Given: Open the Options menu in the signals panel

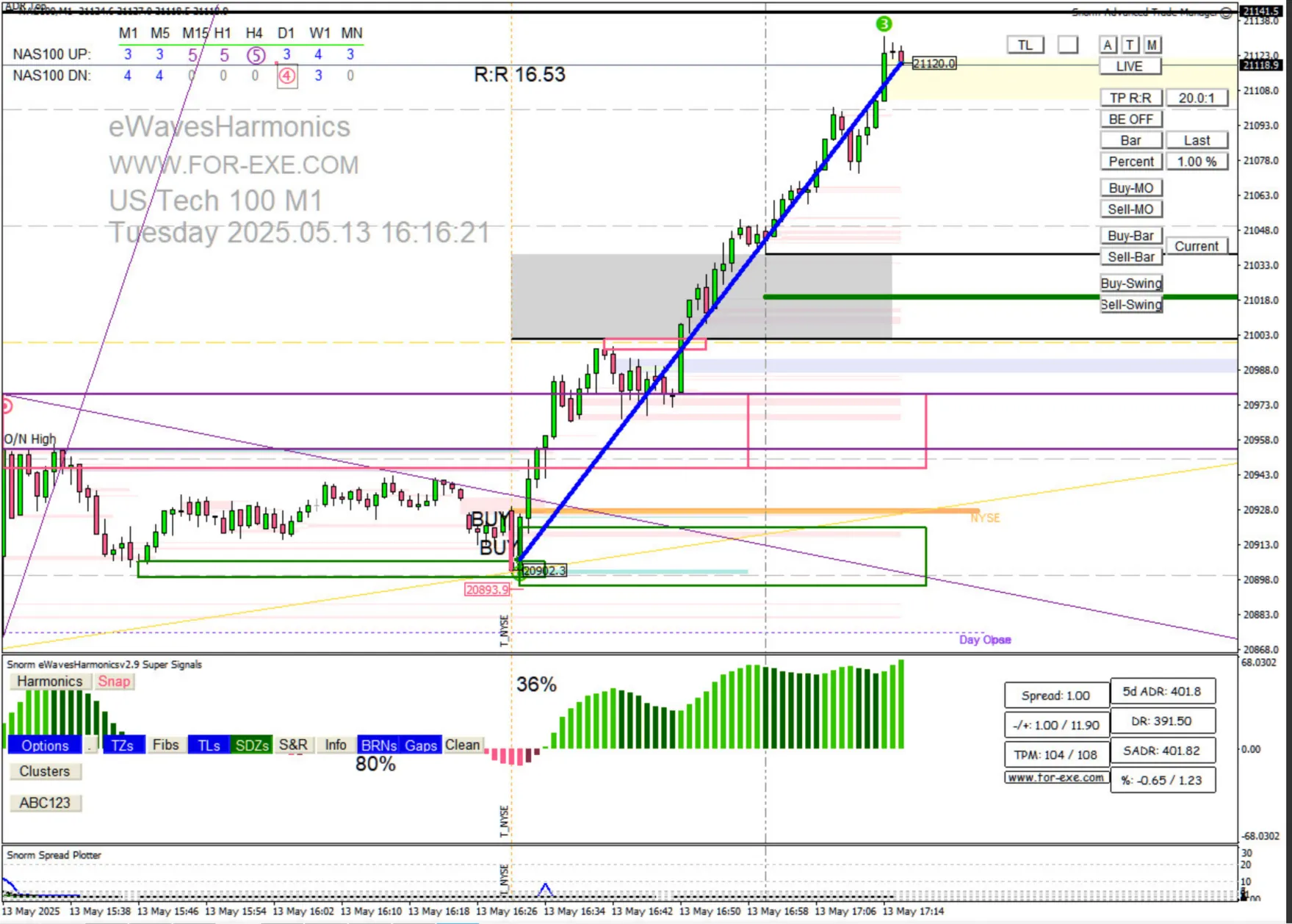Looking at the screenshot, I should (x=44, y=745).
